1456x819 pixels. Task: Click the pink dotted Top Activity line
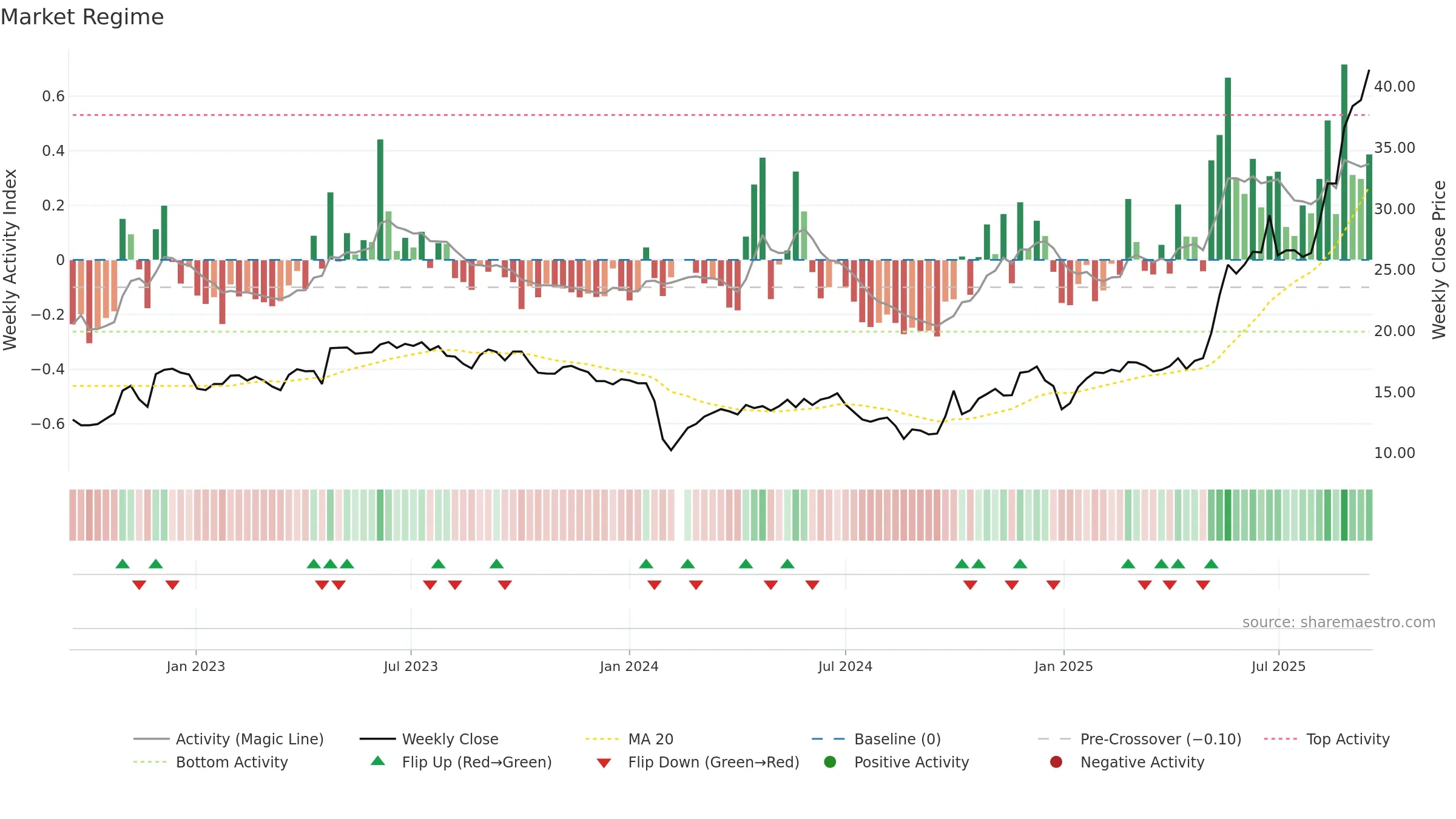point(721,115)
